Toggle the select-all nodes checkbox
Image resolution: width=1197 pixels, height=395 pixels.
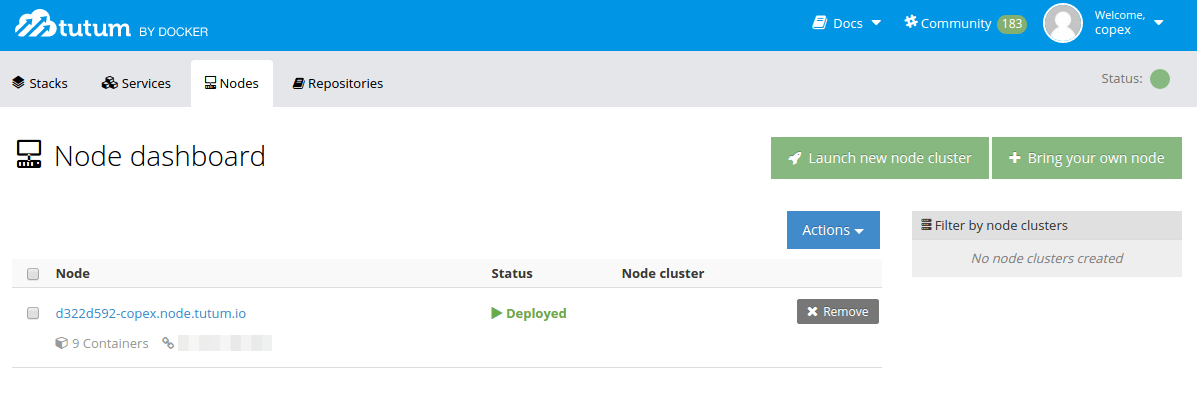pos(33,274)
